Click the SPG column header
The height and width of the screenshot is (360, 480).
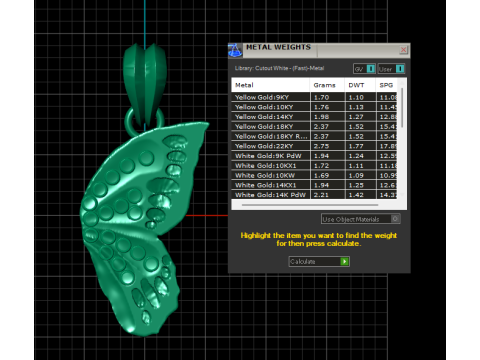pyautogui.click(x=387, y=85)
